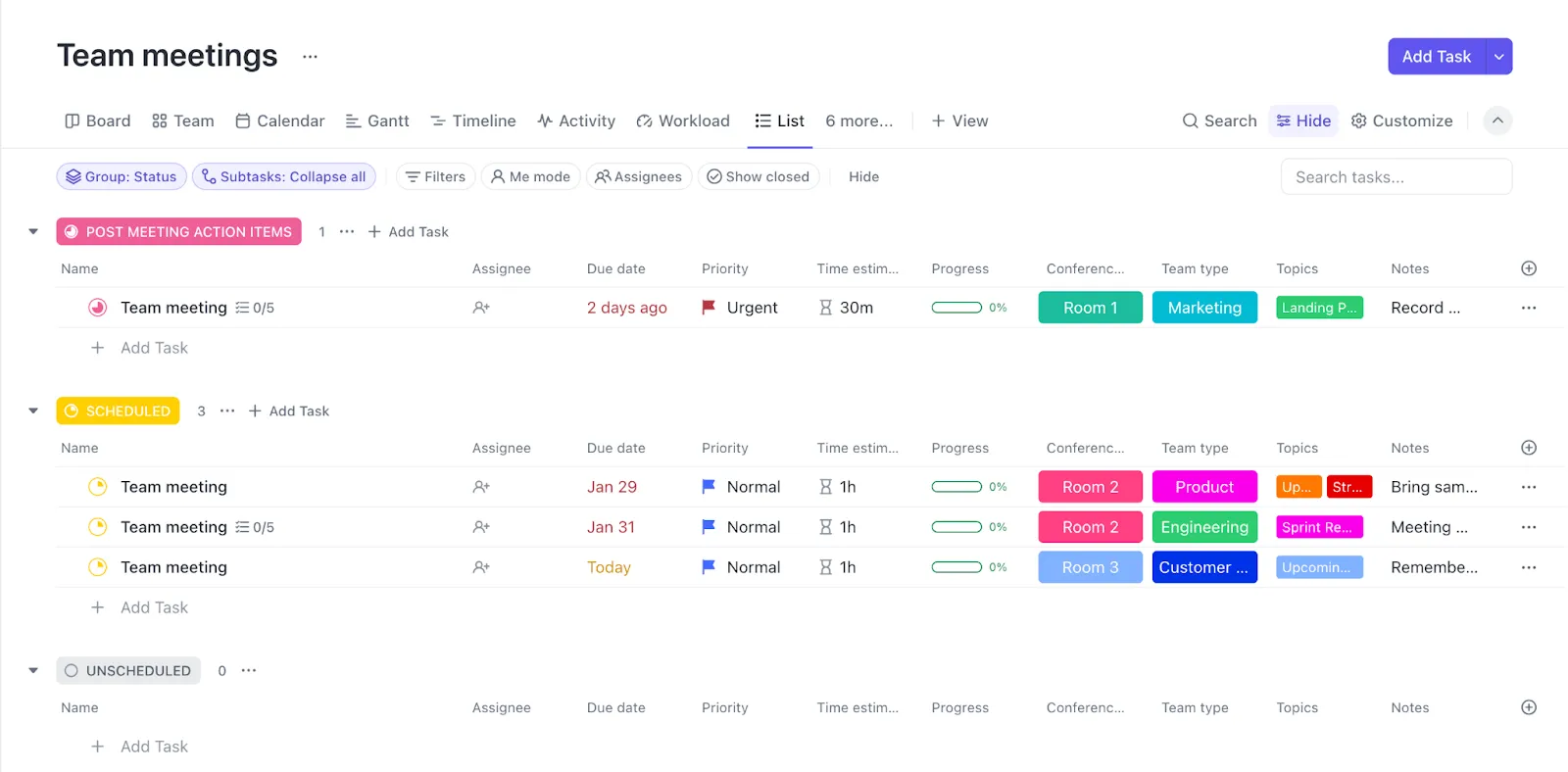Collapse the UNSCHEDULED group arrow

[33, 671]
